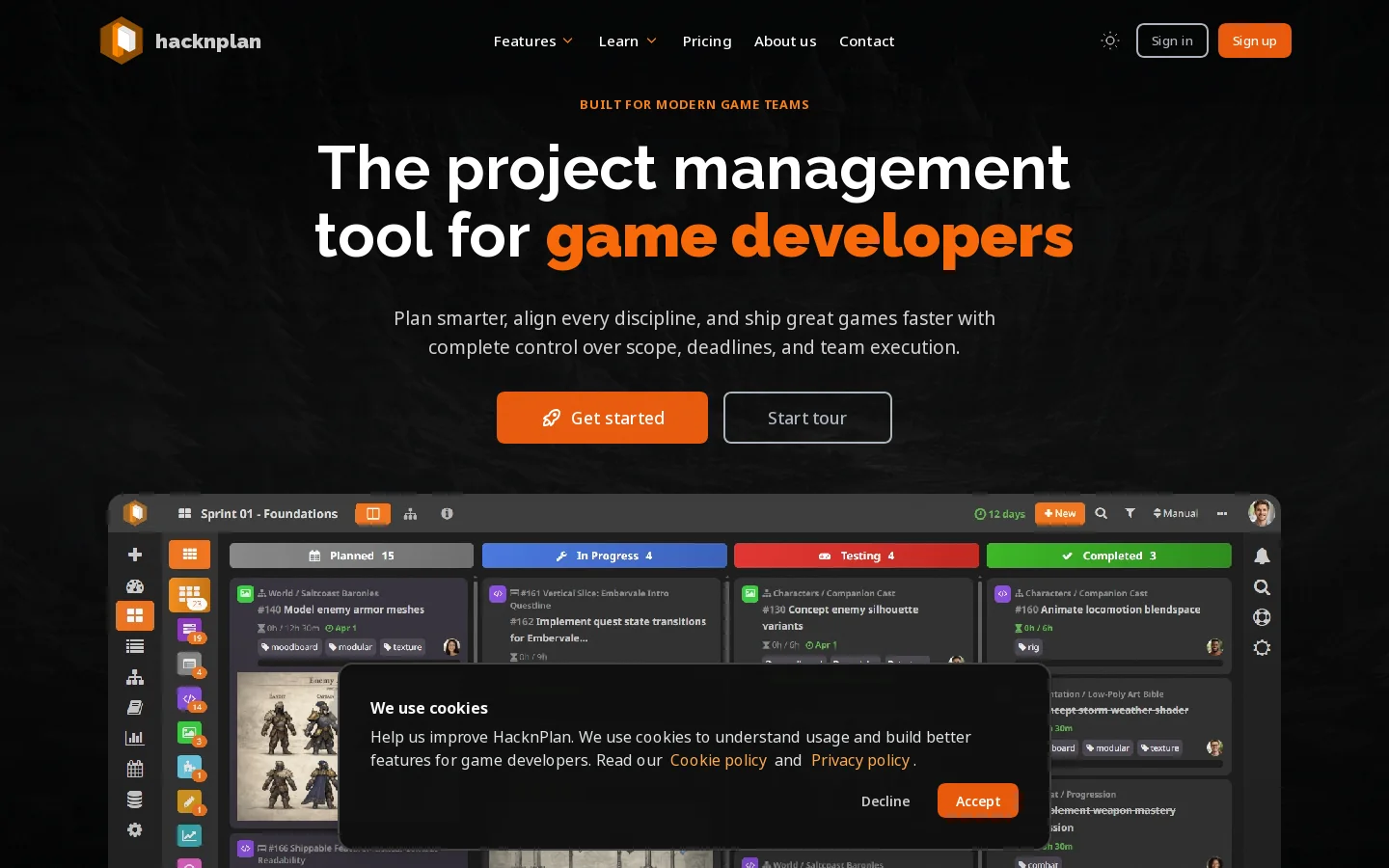This screenshot has width=1389, height=868.
Task: Select the gray window category icon with badge 4
Action: tap(189, 665)
